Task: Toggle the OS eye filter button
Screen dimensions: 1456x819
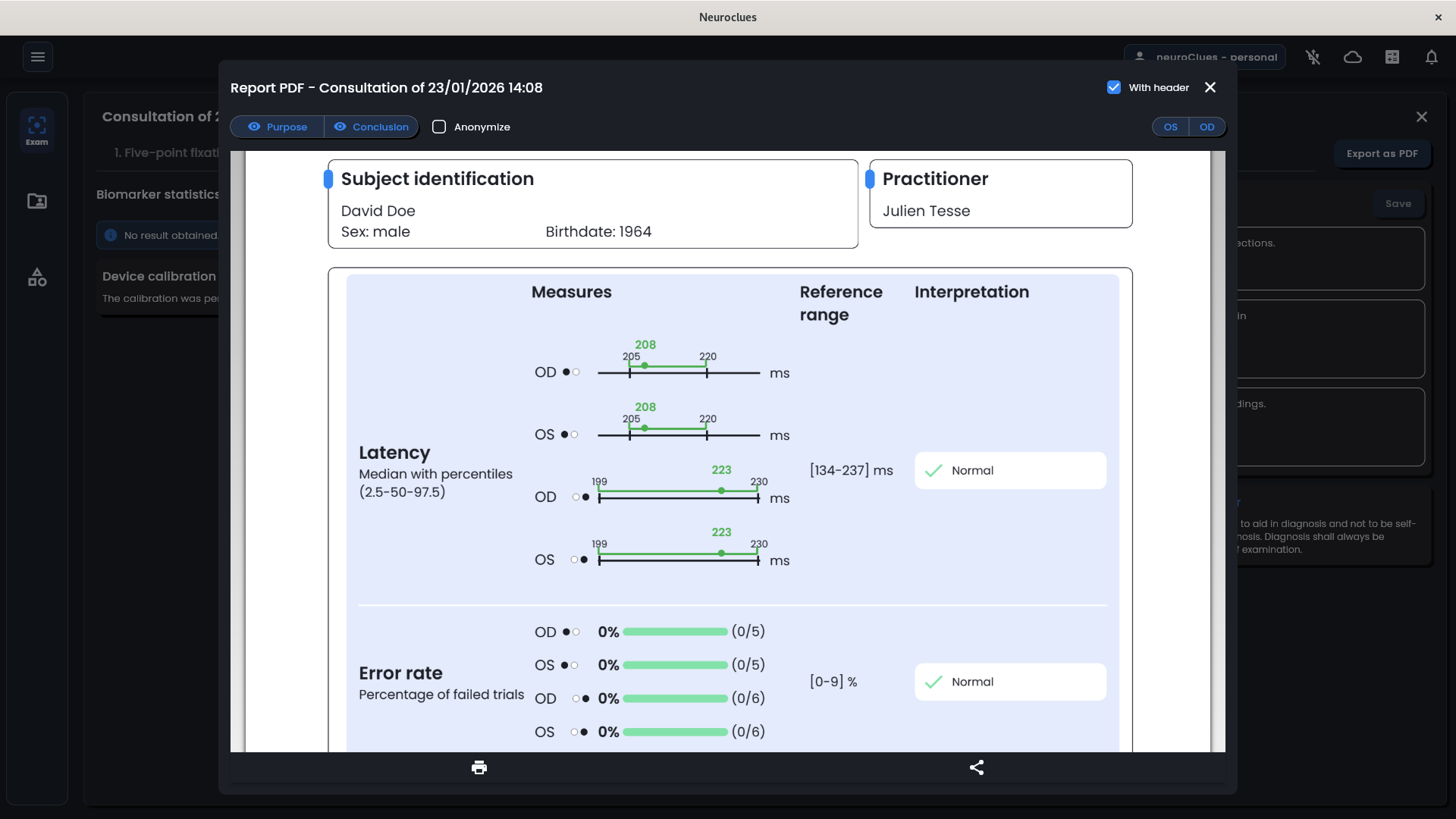Action: [1171, 127]
